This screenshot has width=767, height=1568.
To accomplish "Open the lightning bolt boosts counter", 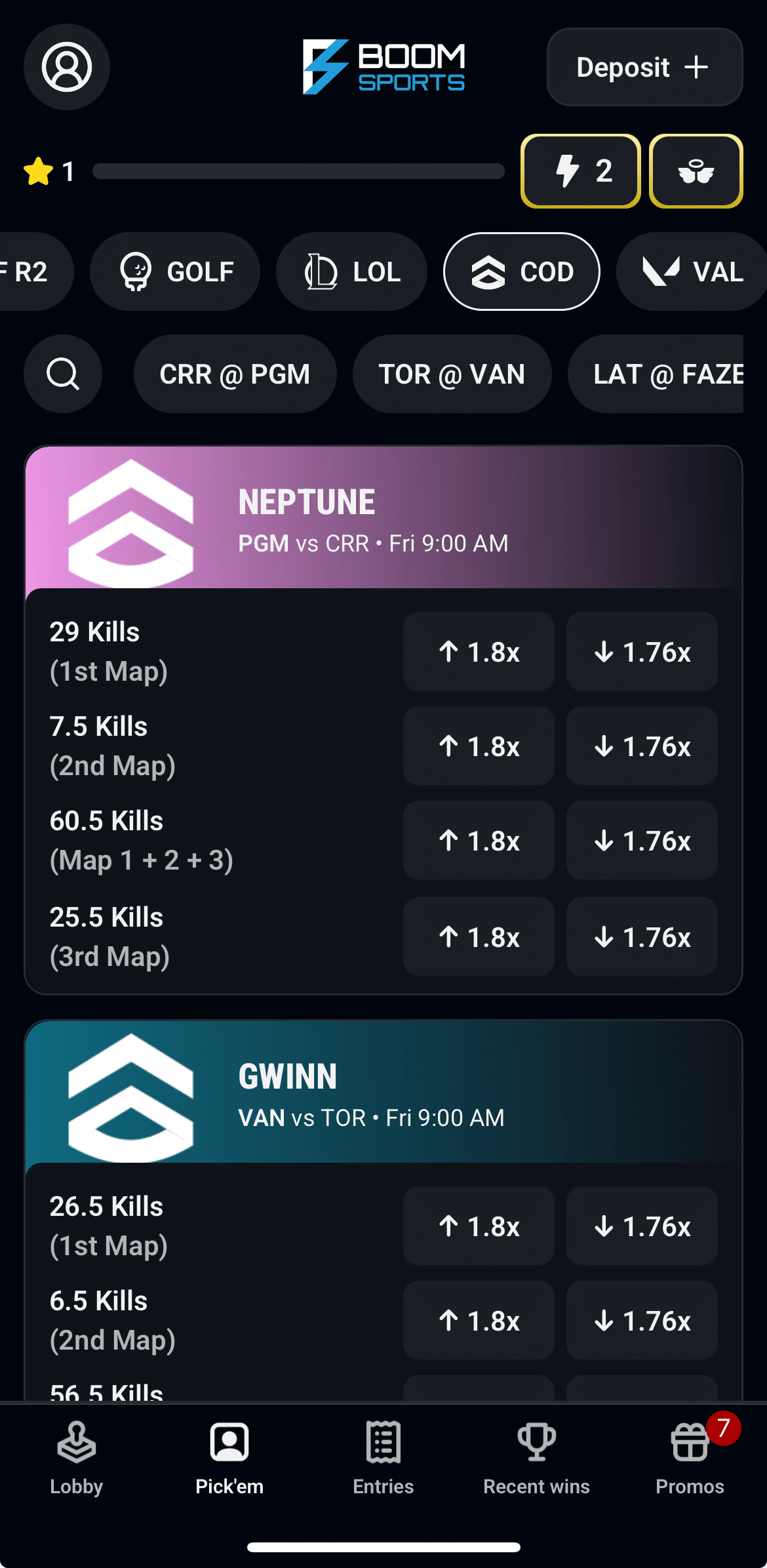I will pos(580,171).
